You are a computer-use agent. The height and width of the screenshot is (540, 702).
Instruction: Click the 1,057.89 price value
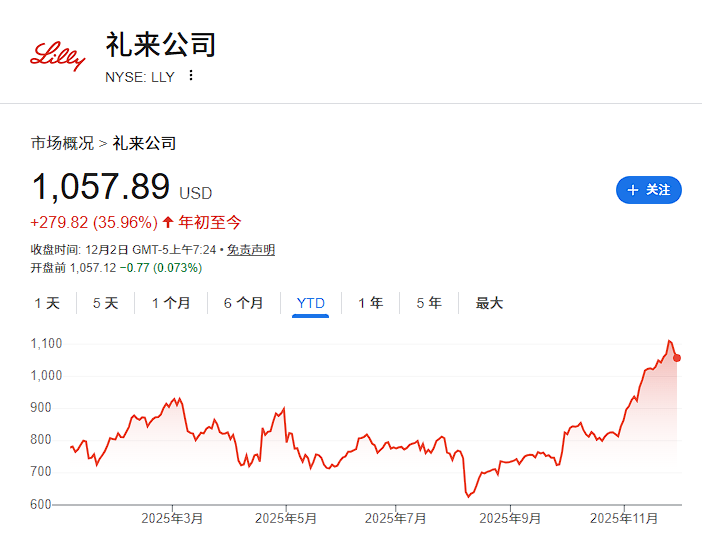[x=101, y=186]
